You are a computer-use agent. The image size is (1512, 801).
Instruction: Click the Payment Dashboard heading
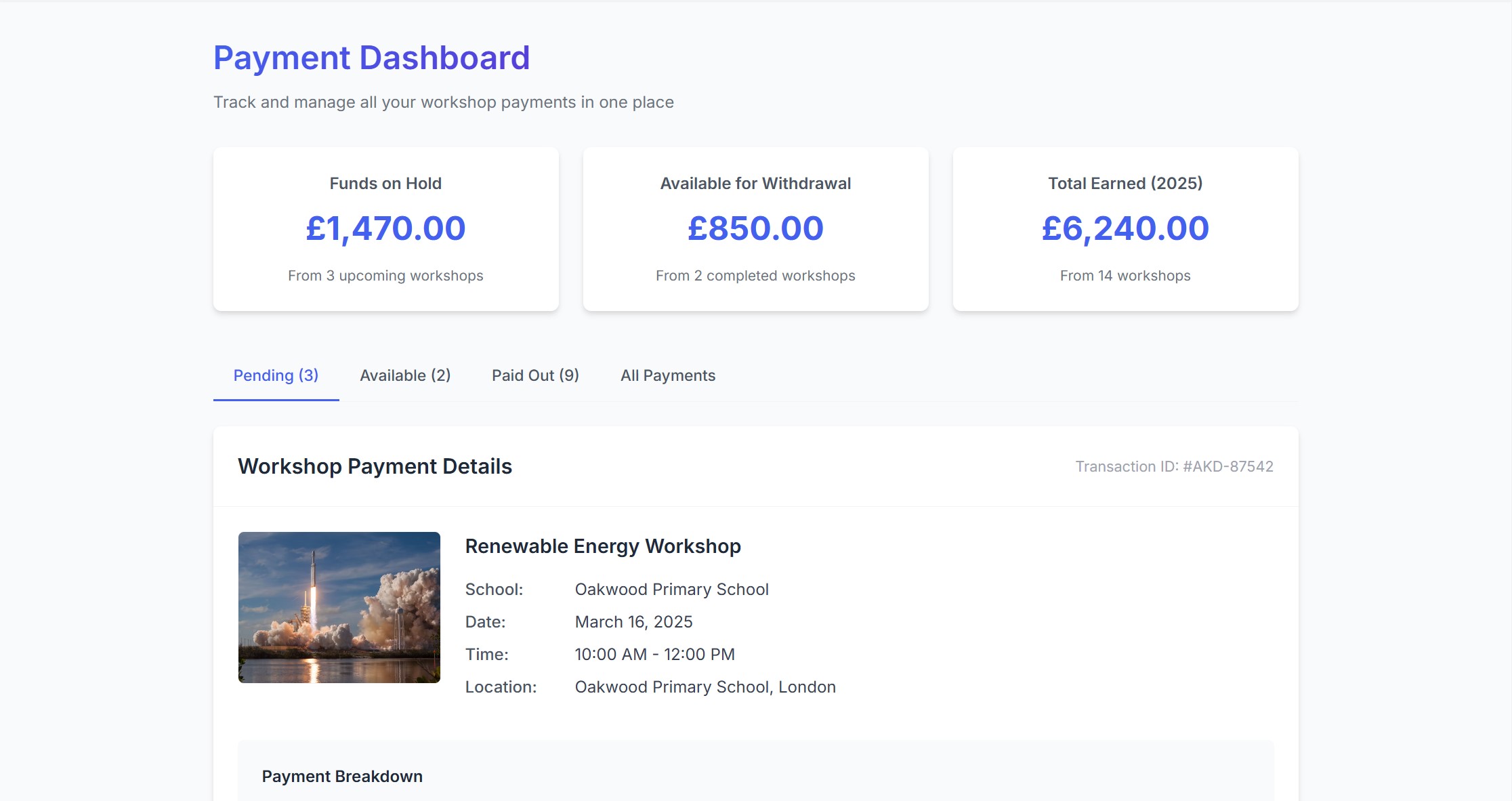pyautogui.click(x=371, y=58)
